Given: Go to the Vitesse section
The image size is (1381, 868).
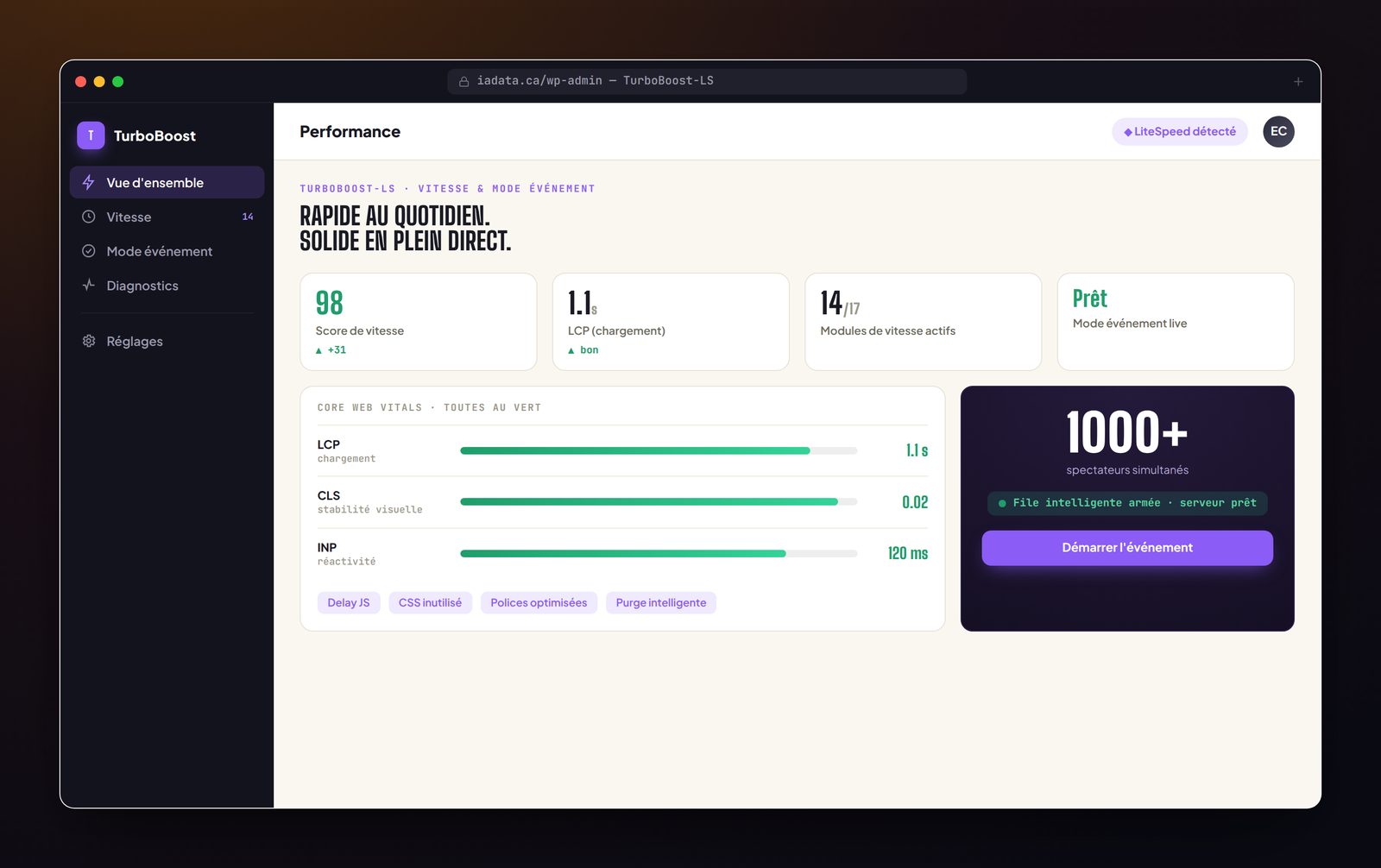Looking at the screenshot, I should [167, 217].
